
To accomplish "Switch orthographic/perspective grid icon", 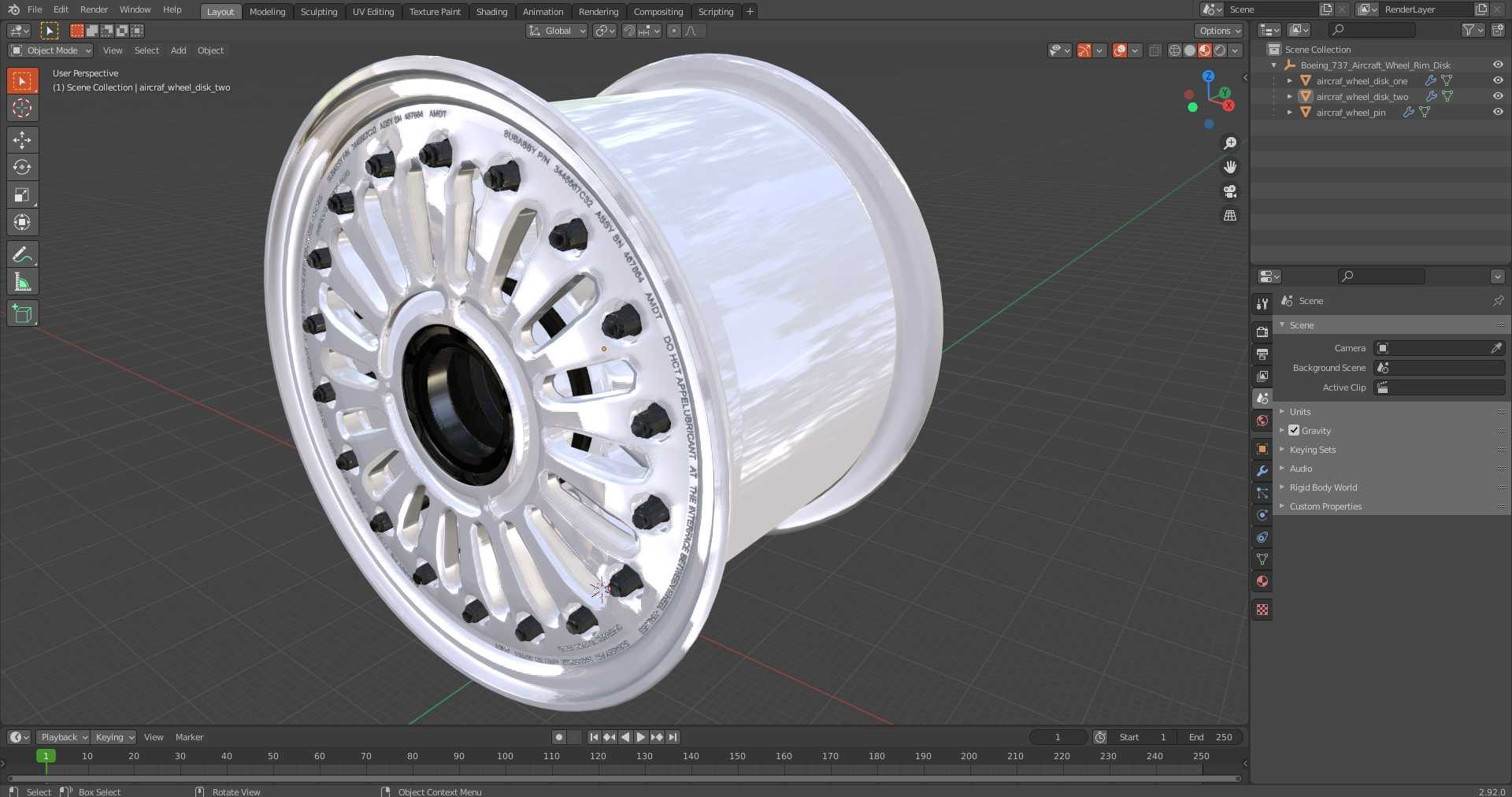I will (1229, 215).
